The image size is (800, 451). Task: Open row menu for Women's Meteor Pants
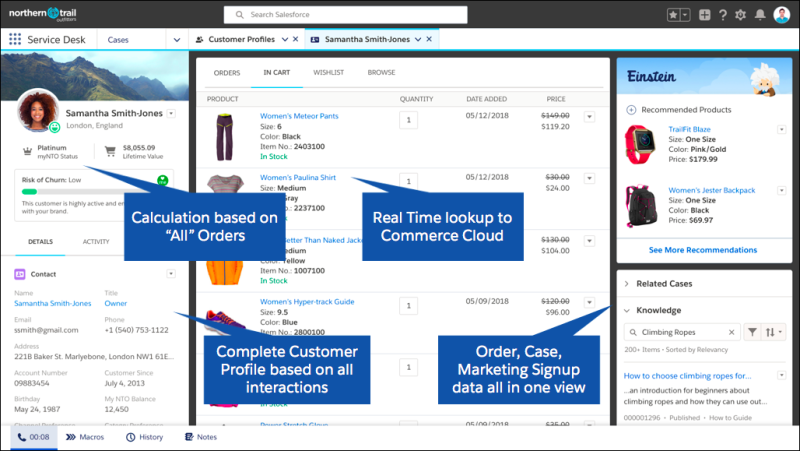[589, 117]
